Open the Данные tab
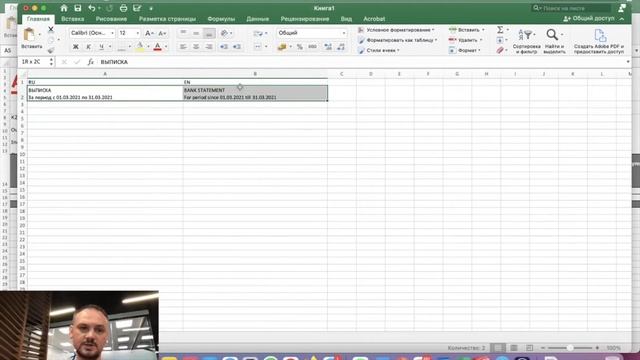This screenshot has height=360, width=640. click(x=258, y=19)
